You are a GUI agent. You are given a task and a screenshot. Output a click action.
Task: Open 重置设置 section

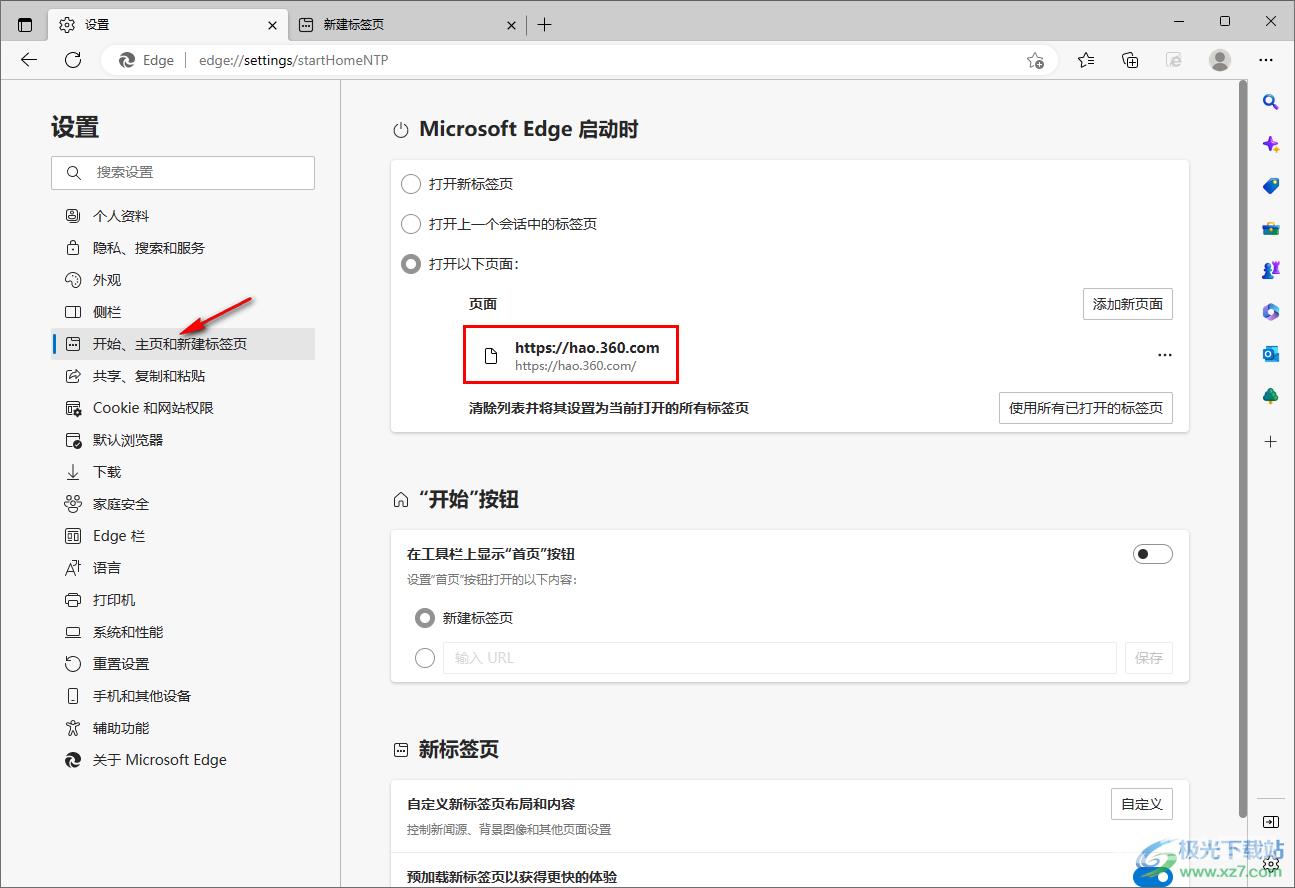point(183,664)
